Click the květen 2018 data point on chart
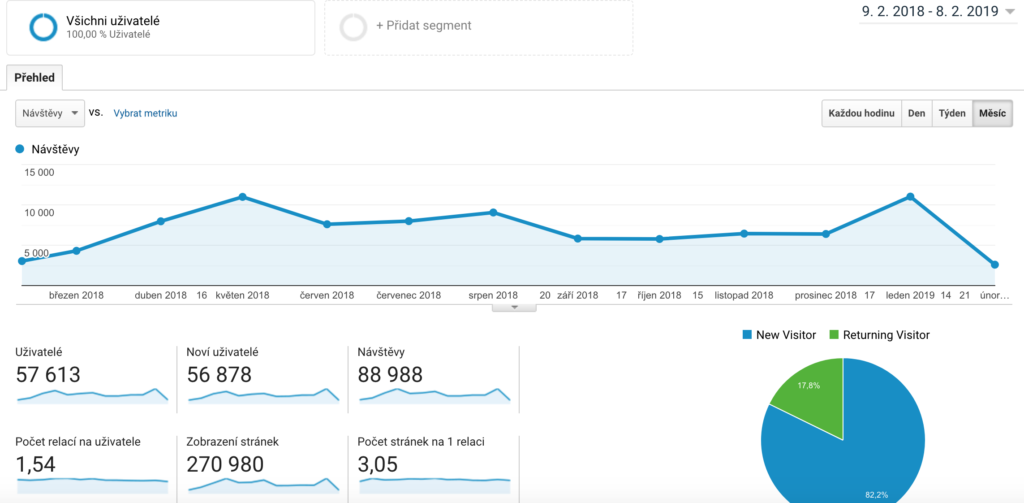 [x=242, y=197]
